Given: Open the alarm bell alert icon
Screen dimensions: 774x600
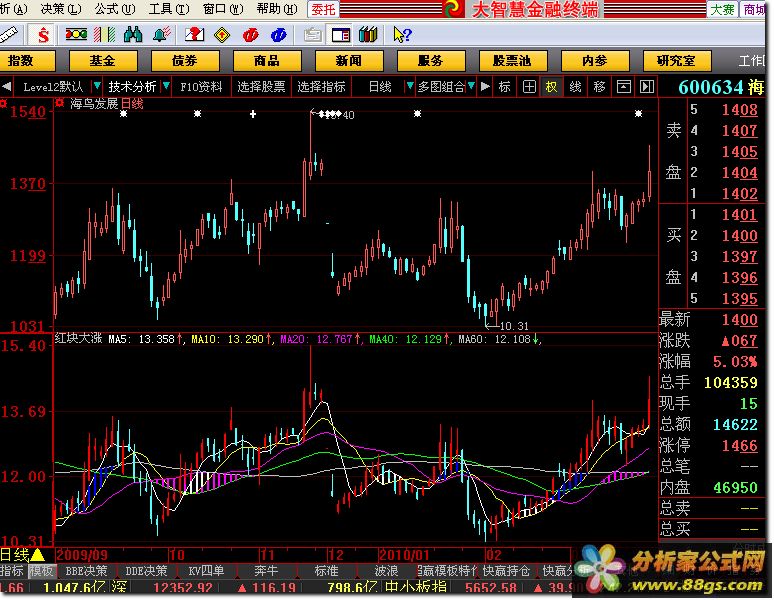Looking at the screenshot, I should point(162,35).
